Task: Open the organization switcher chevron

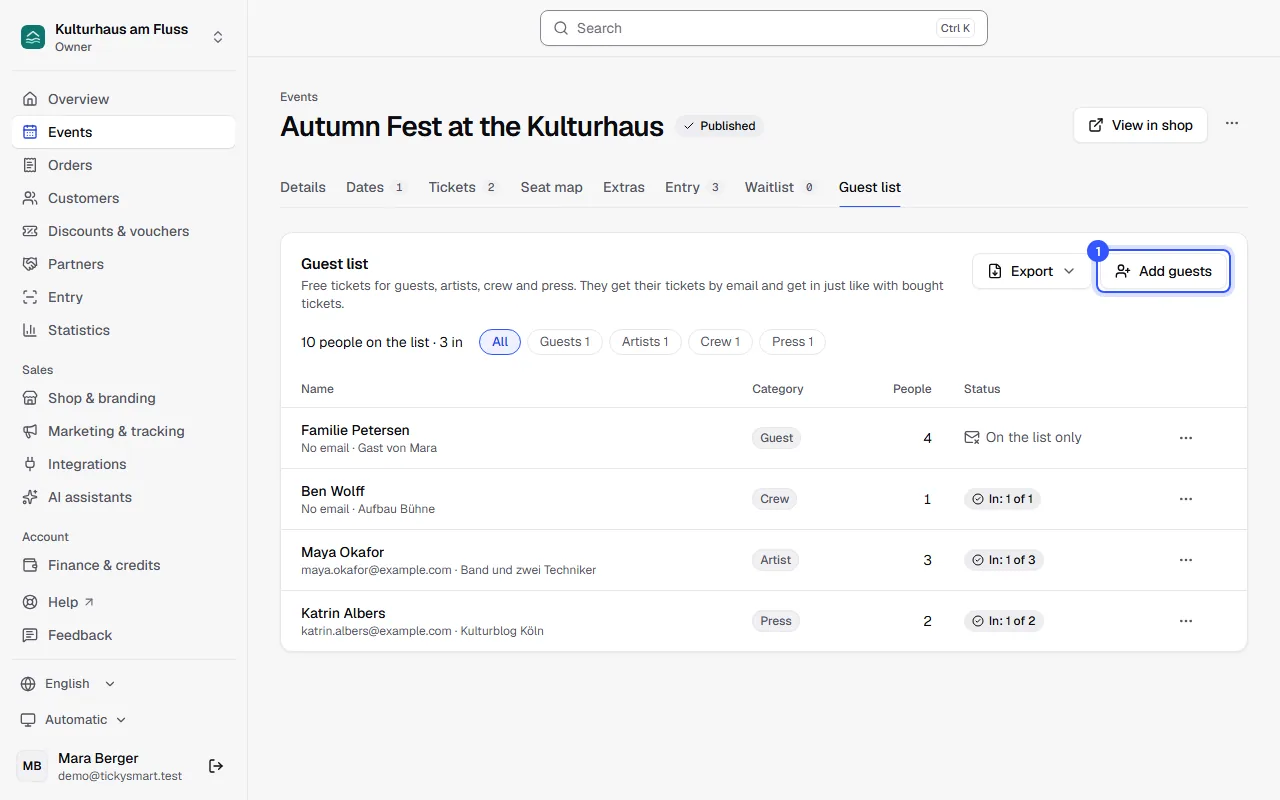Action: pos(218,38)
